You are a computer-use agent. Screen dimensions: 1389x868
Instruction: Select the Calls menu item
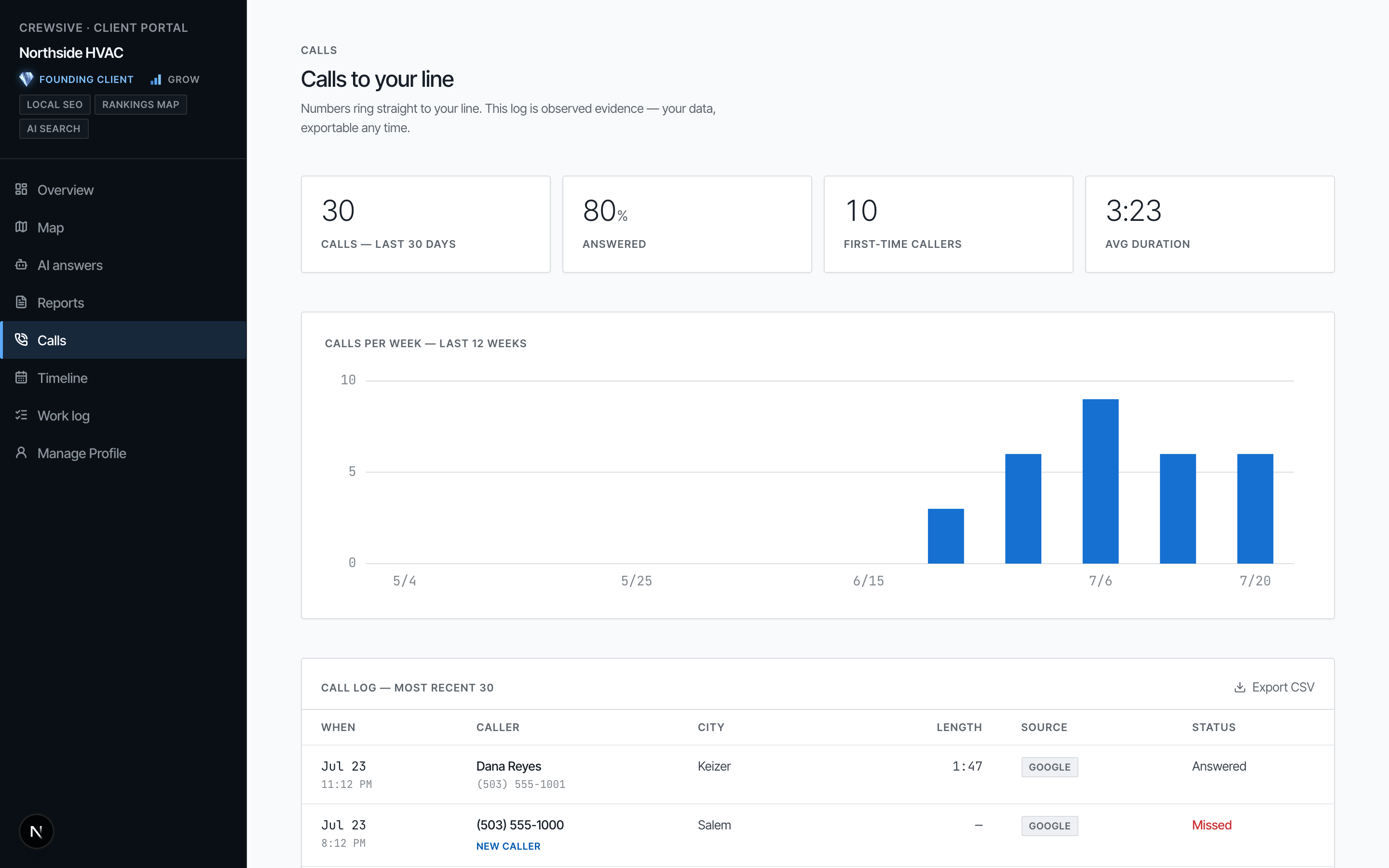[123, 340]
